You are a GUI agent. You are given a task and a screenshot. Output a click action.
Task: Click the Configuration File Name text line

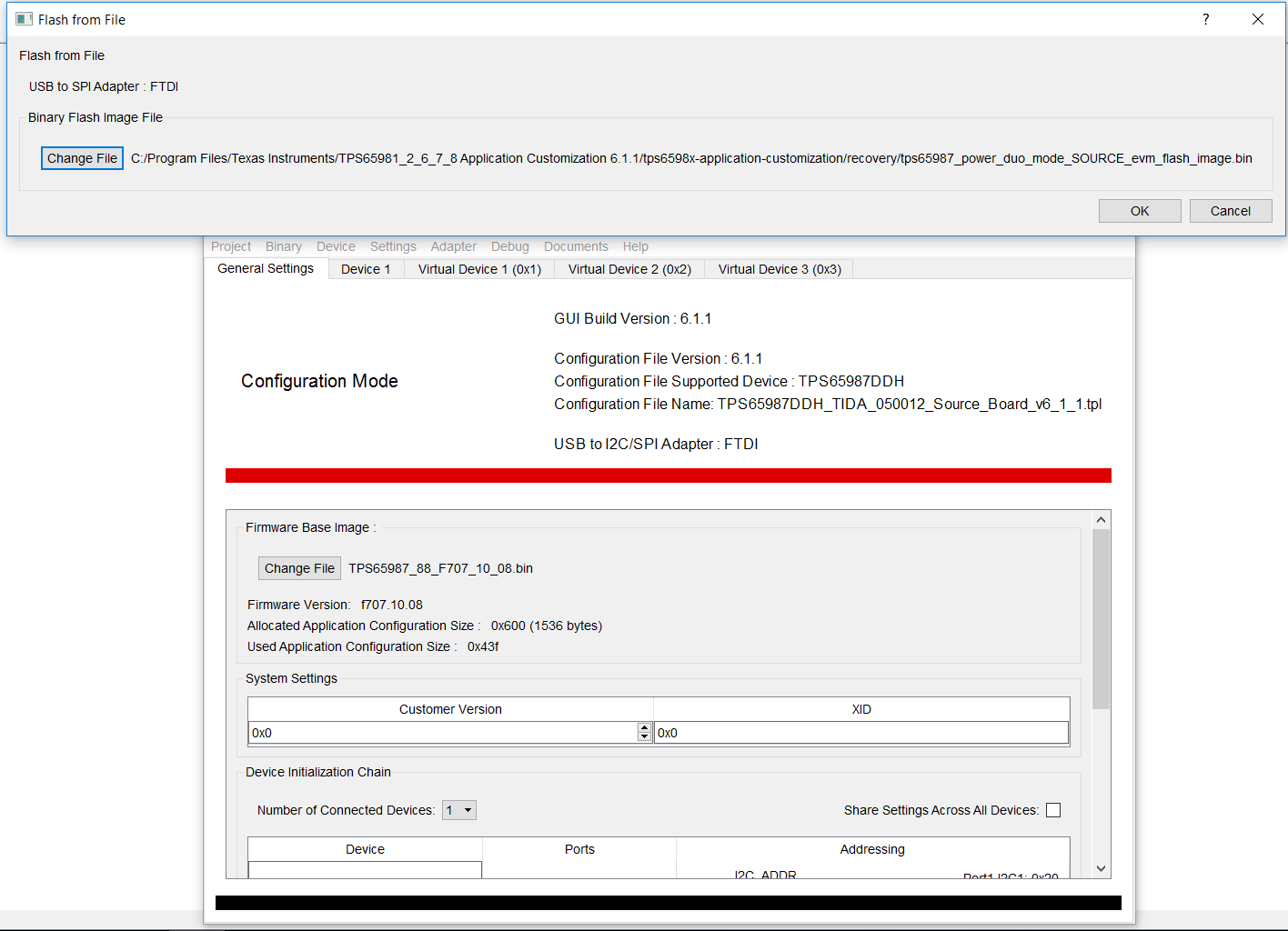pos(828,404)
